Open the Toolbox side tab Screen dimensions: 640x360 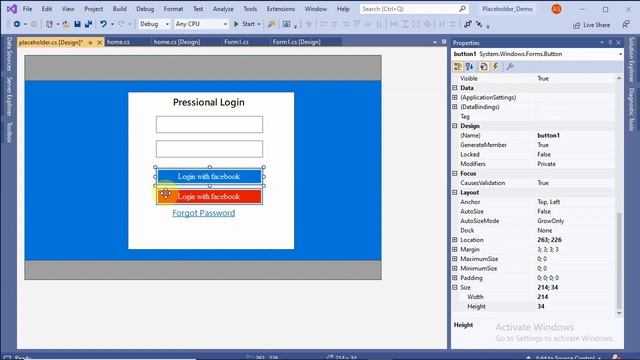[x=9, y=132]
